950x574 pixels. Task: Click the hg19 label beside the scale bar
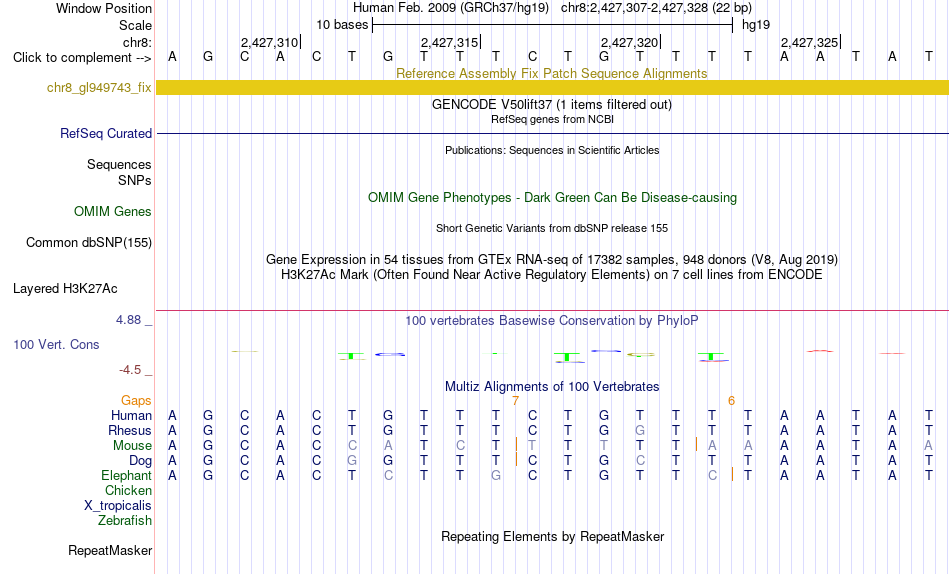(756, 25)
